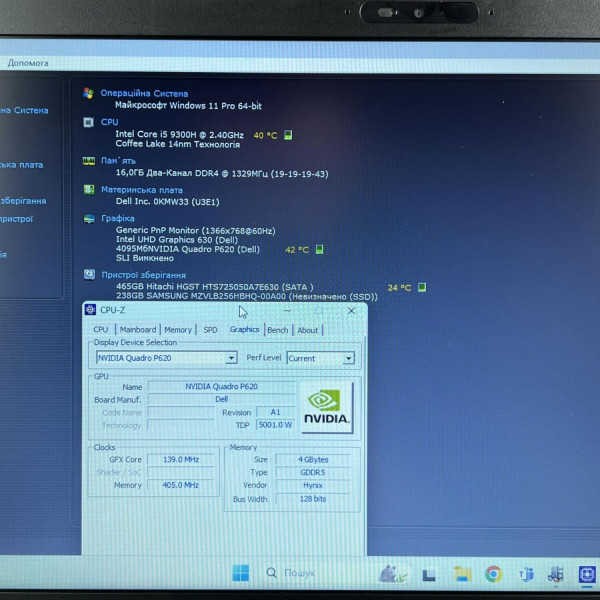The image size is (600, 600).
Task: Click the hard drive icon beside Пристрої зберігання
Action: pos(90,274)
